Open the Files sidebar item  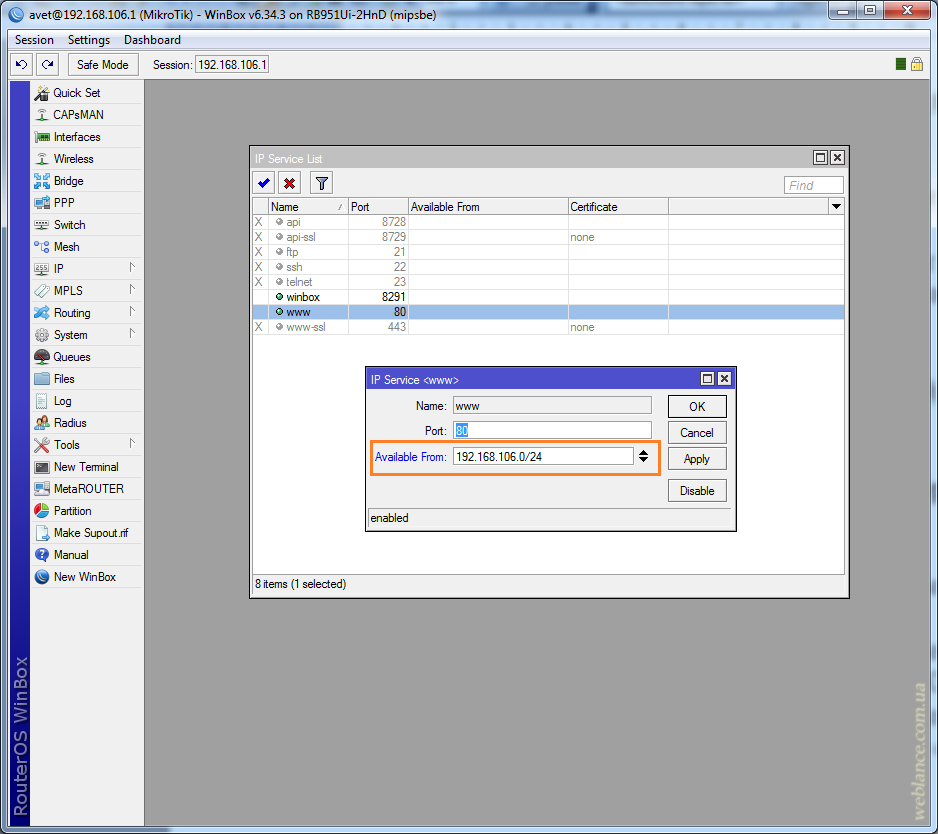coord(64,379)
